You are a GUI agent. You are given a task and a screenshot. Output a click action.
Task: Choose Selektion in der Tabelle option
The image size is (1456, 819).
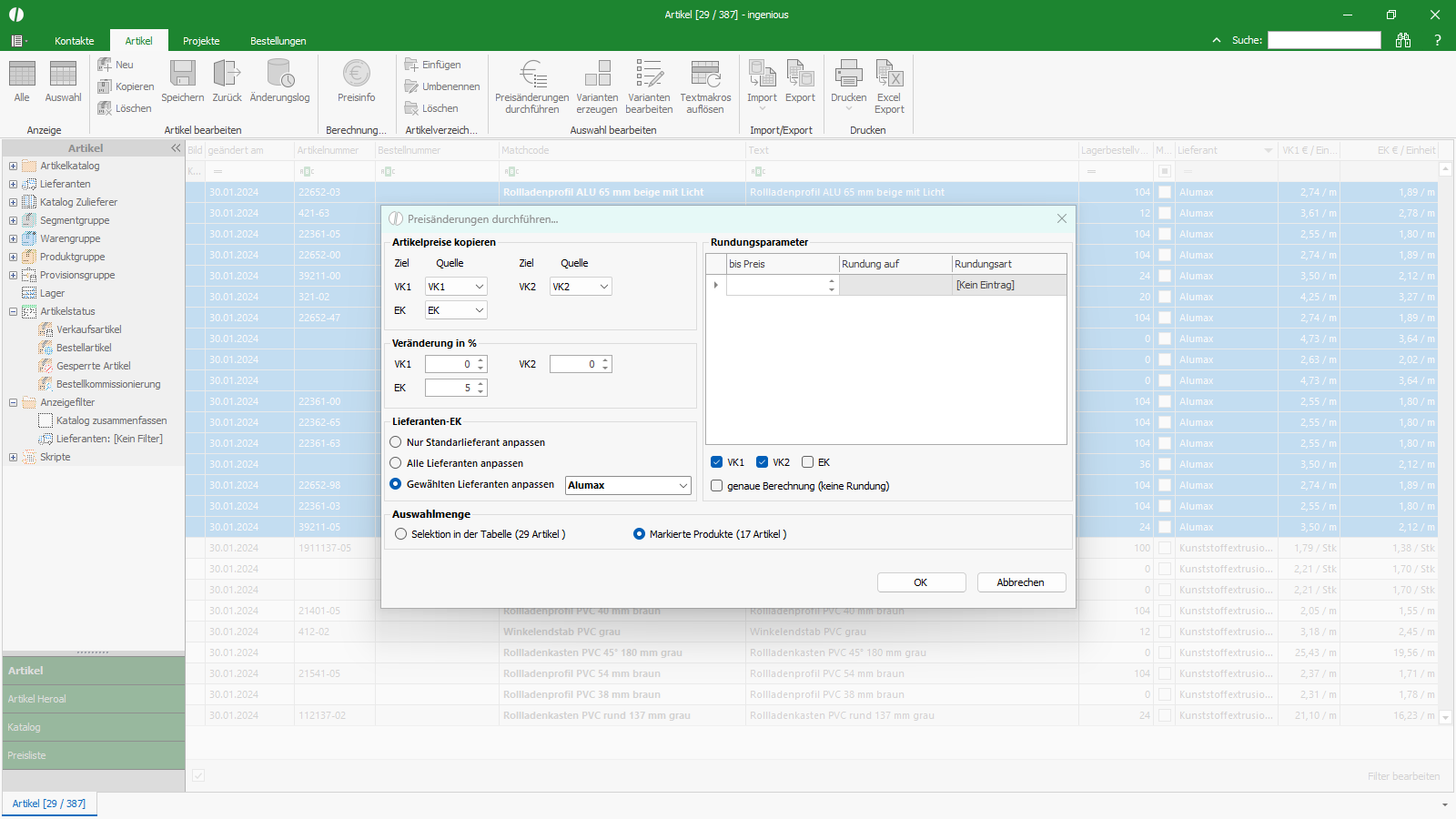pyautogui.click(x=401, y=534)
